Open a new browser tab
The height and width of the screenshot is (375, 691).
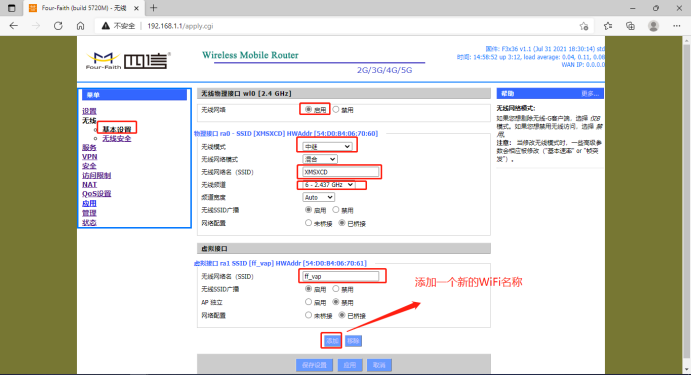tap(153, 8)
